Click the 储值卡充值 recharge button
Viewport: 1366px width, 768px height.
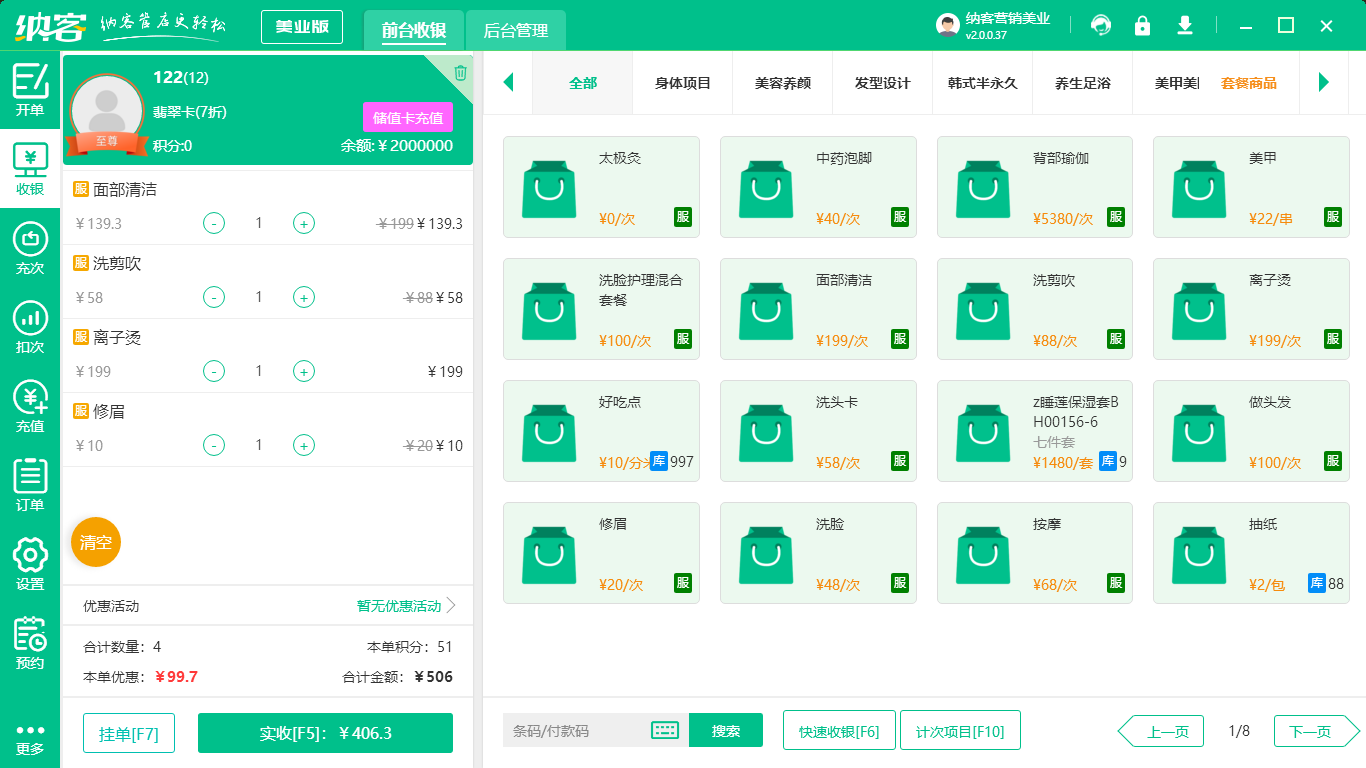click(x=406, y=117)
